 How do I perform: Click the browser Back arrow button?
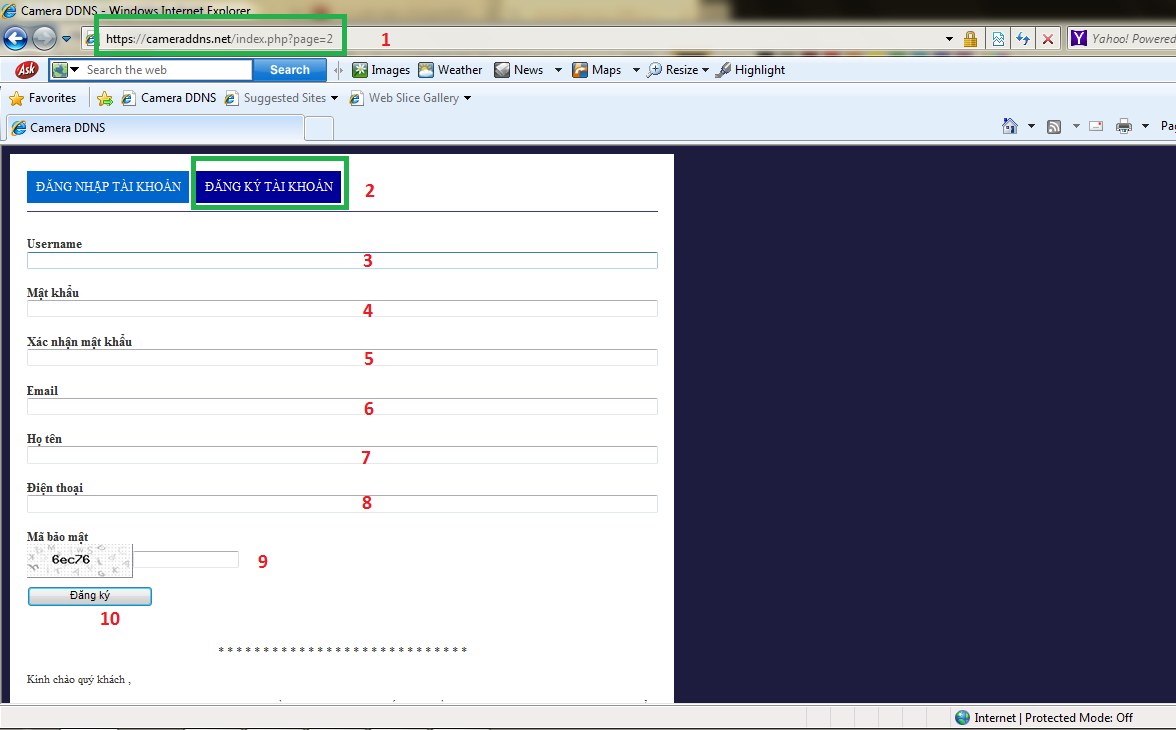point(15,38)
